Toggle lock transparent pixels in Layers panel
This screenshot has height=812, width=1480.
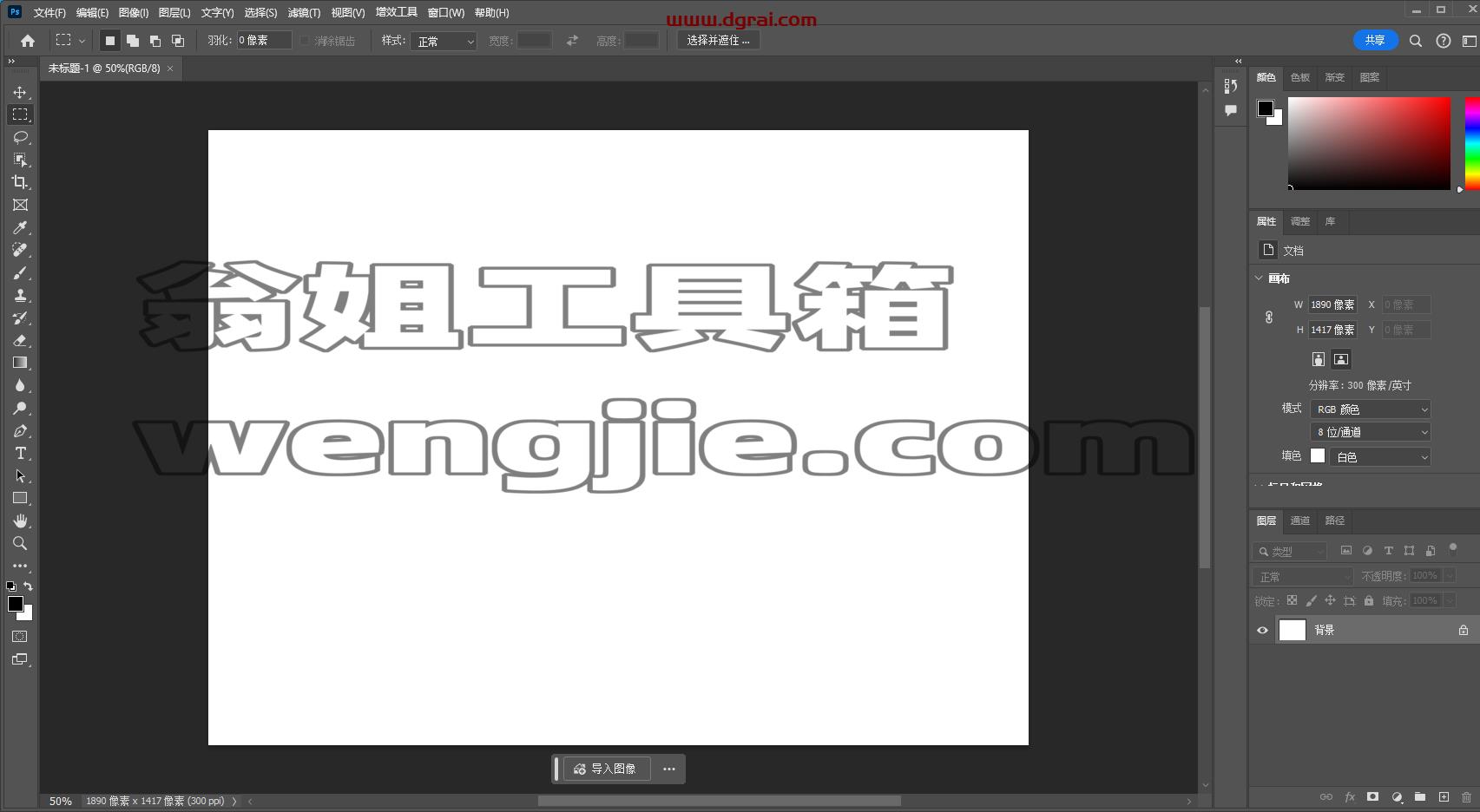pos(1292,600)
